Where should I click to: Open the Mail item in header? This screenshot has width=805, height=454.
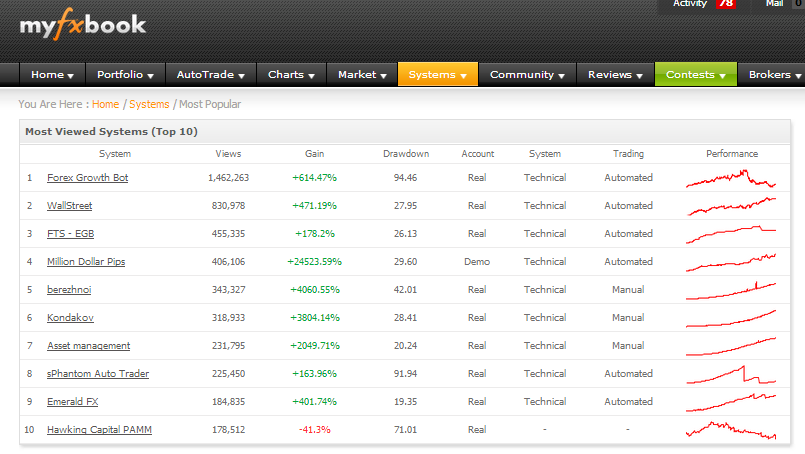[x=774, y=4]
